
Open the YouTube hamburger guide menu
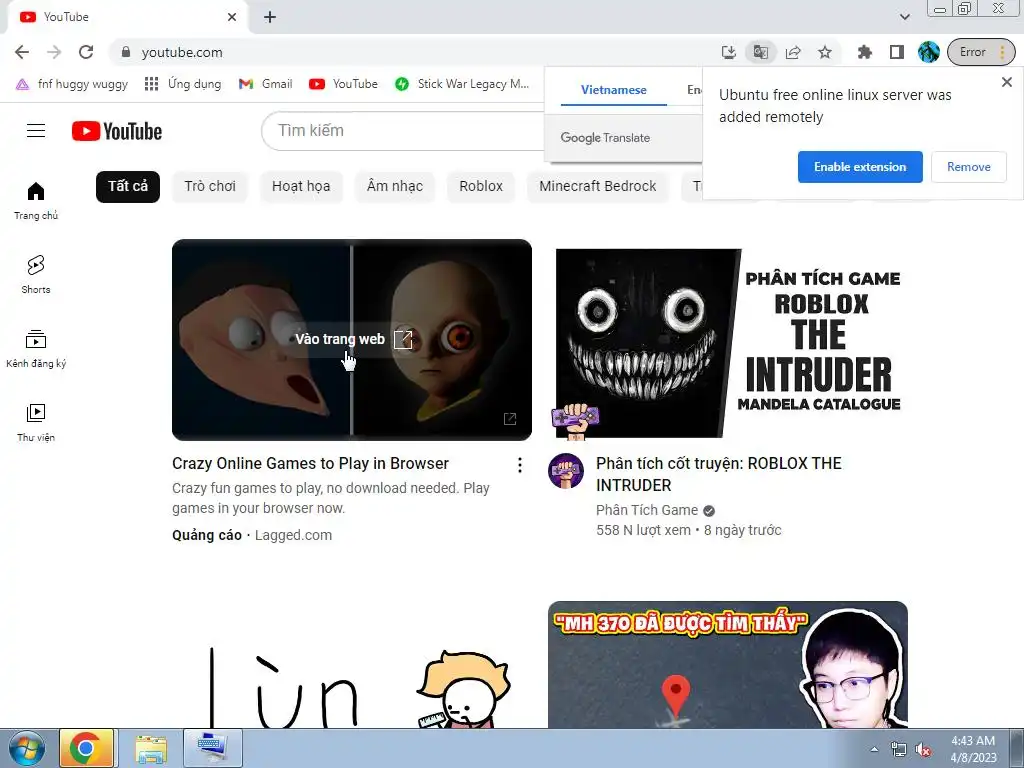click(36, 131)
